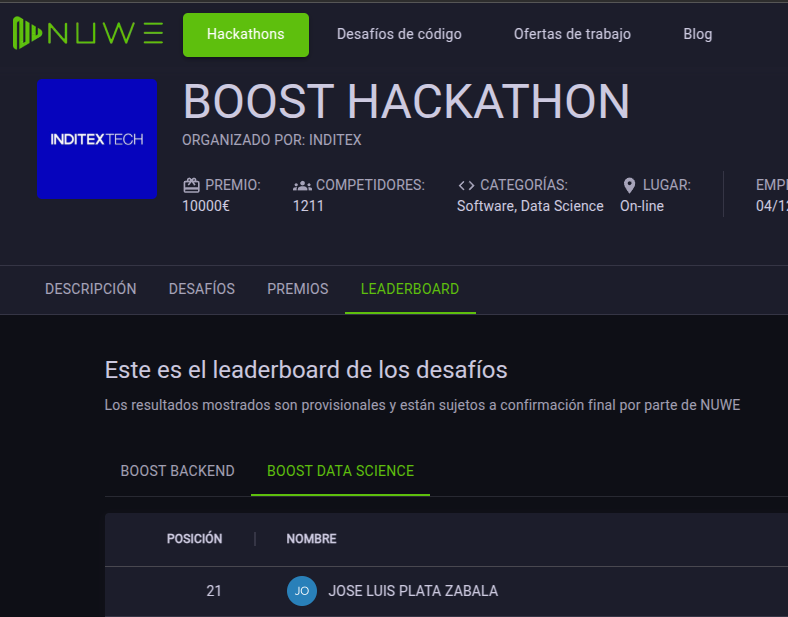Click the NUWE logo
This screenshot has height=617, width=788.
click(x=88, y=33)
